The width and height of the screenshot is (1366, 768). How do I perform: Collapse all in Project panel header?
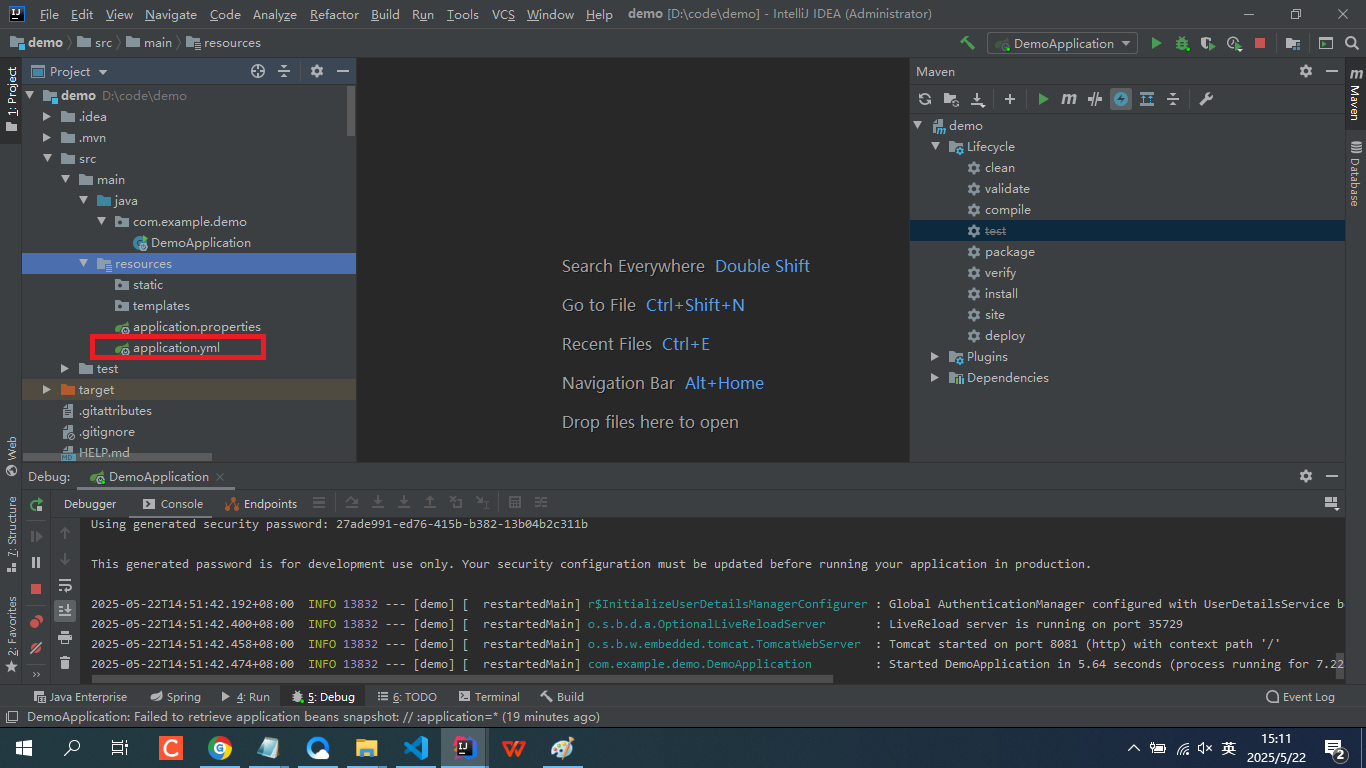pos(284,71)
